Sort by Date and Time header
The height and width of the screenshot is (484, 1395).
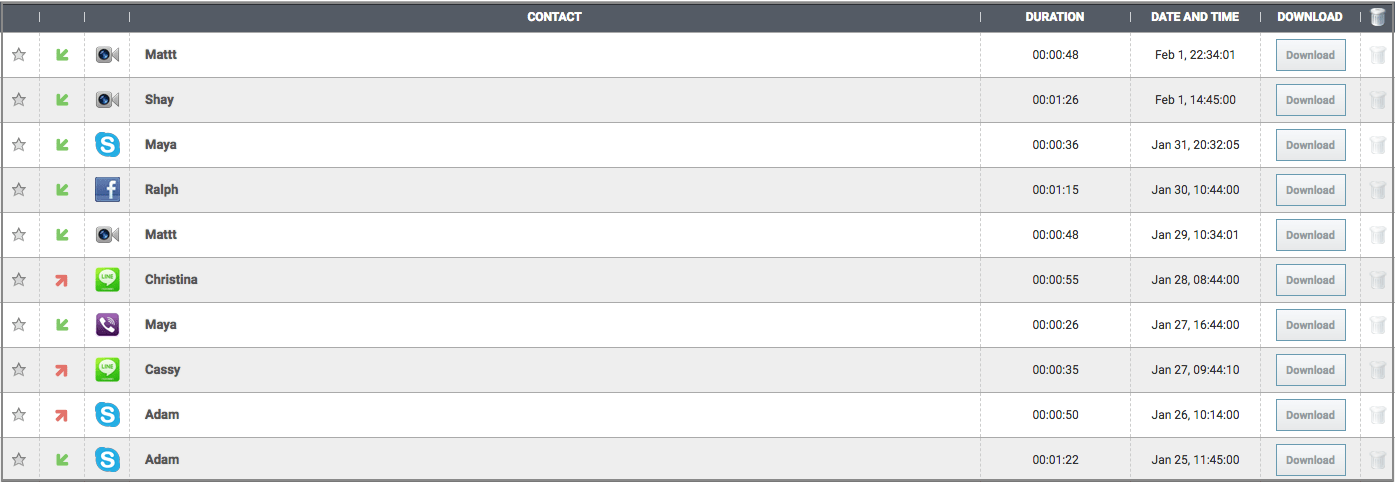click(1195, 17)
